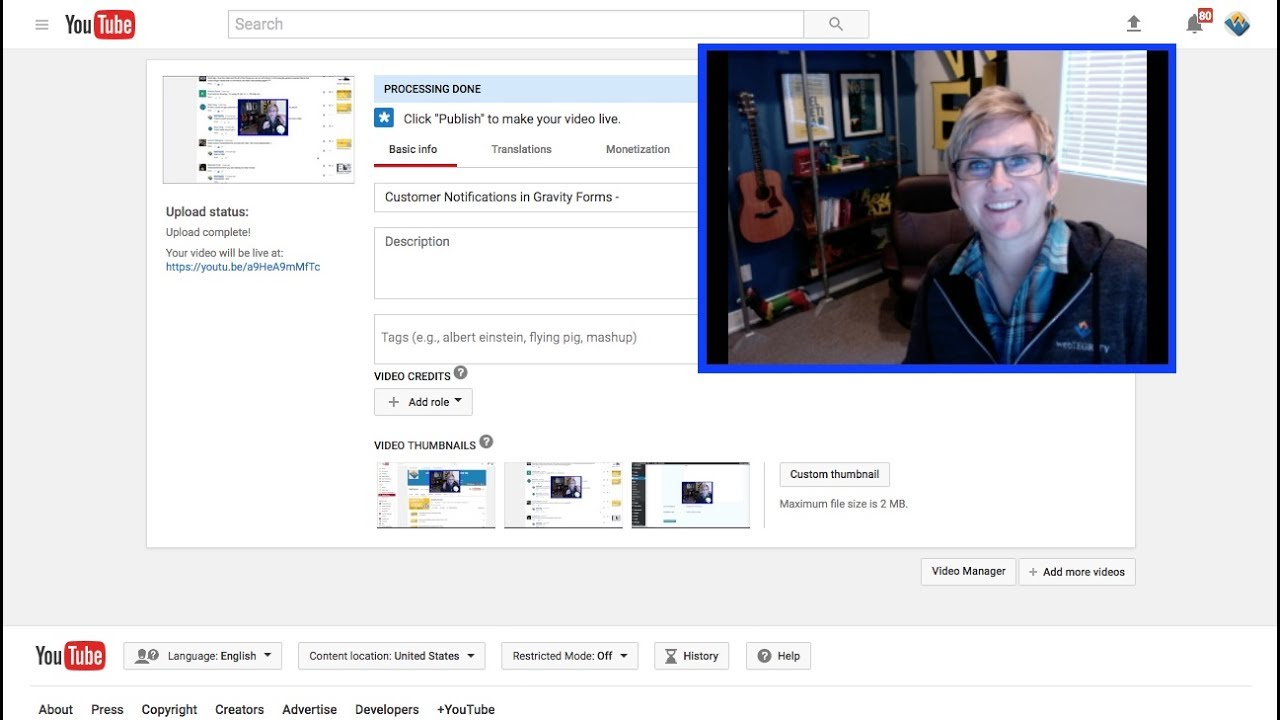Open the account avatar menu
The image size is (1280, 720).
coord(1237,24)
